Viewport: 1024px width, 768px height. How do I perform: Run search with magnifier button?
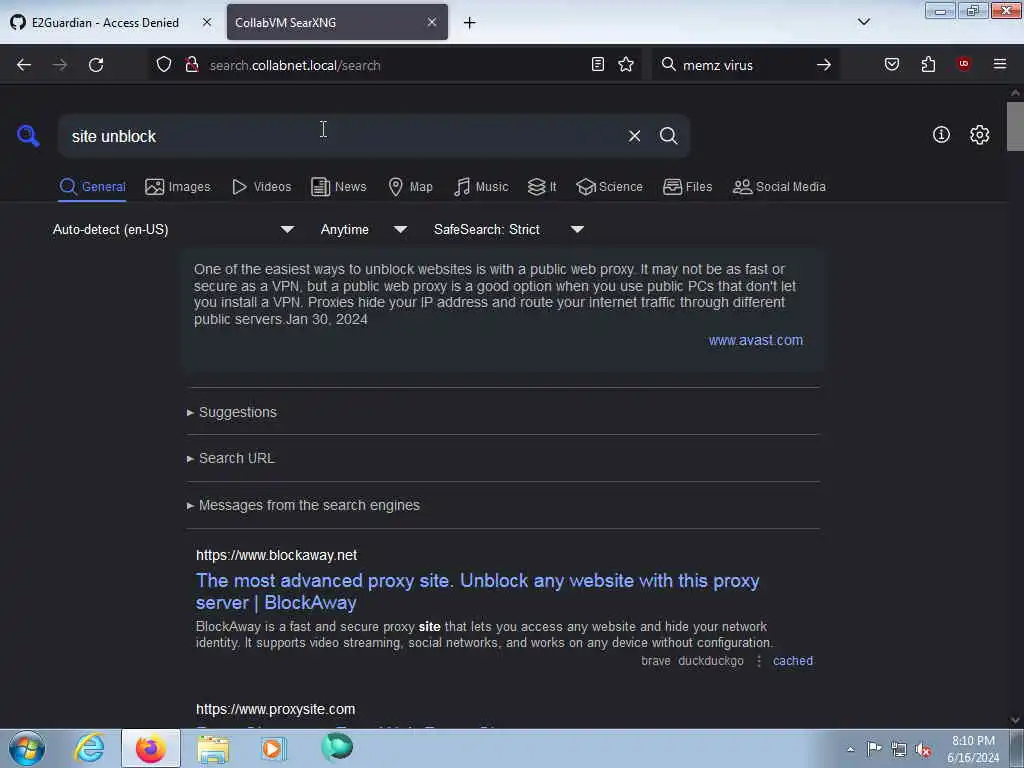click(x=669, y=136)
